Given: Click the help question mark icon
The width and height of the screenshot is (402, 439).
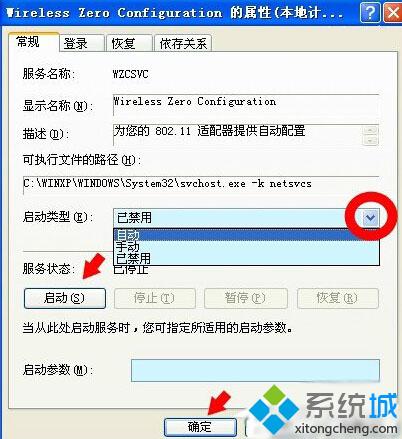Looking at the screenshot, I should click(x=369, y=13).
